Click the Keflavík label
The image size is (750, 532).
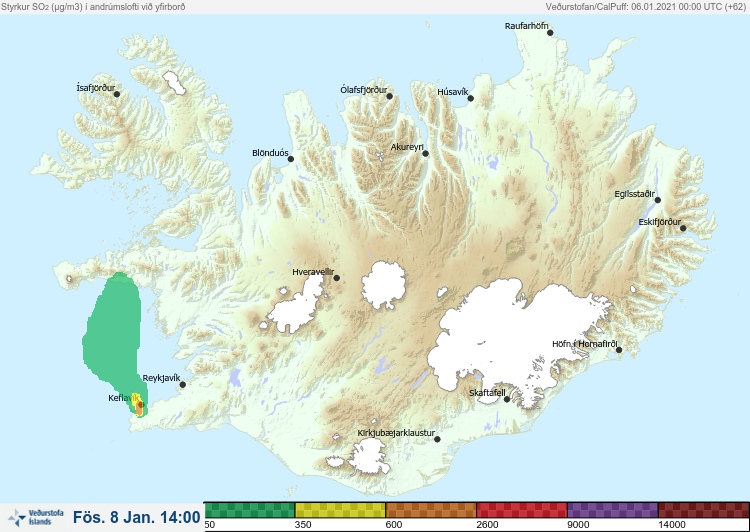(x=123, y=398)
